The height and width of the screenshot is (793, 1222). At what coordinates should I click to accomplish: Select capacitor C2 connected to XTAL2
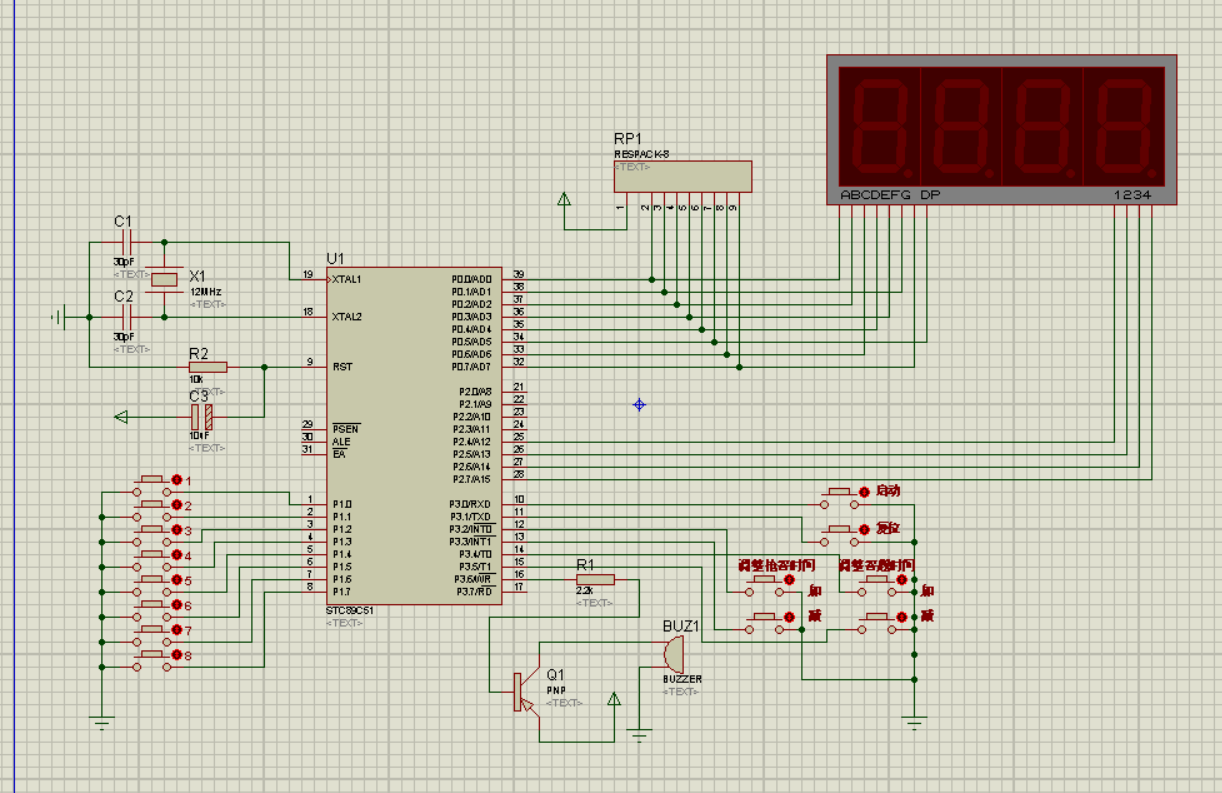(x=127, y=317)
